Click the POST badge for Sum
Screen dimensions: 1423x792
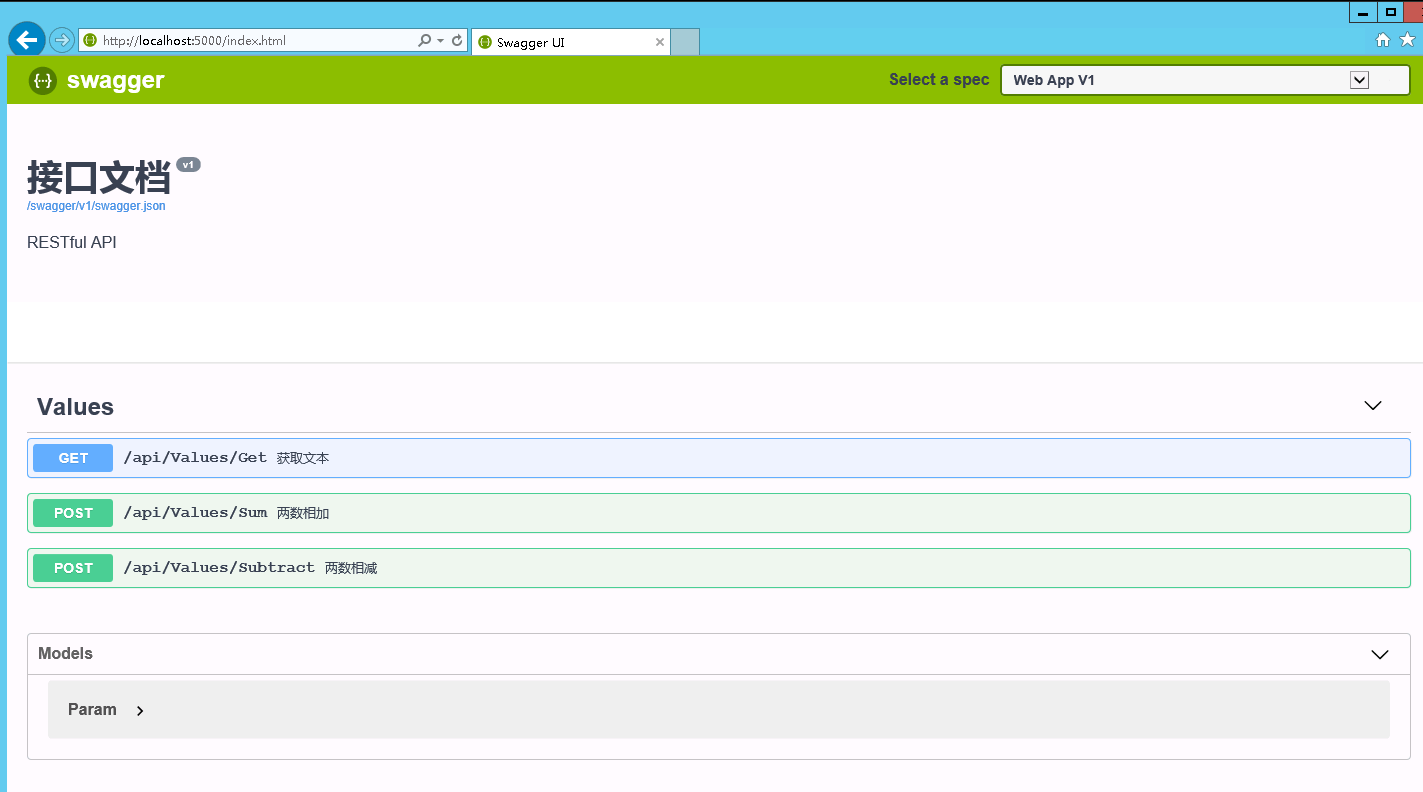pos(73,513)
